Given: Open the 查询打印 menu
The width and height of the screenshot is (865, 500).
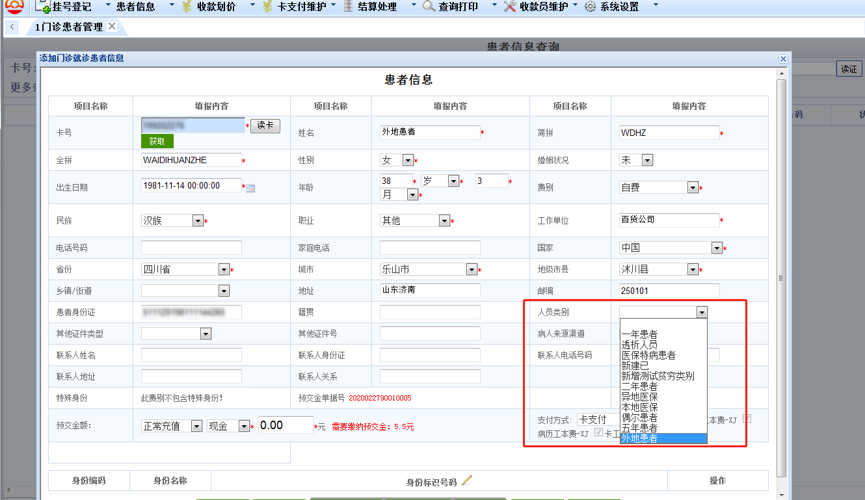Looking at the screenshot, I should point(458,7).
